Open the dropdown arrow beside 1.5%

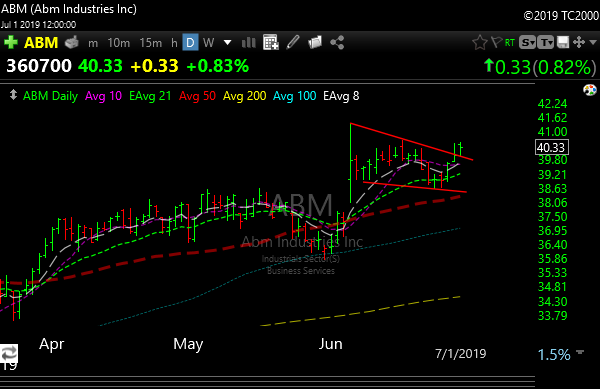pyautogui.click(x=580, y=352)
